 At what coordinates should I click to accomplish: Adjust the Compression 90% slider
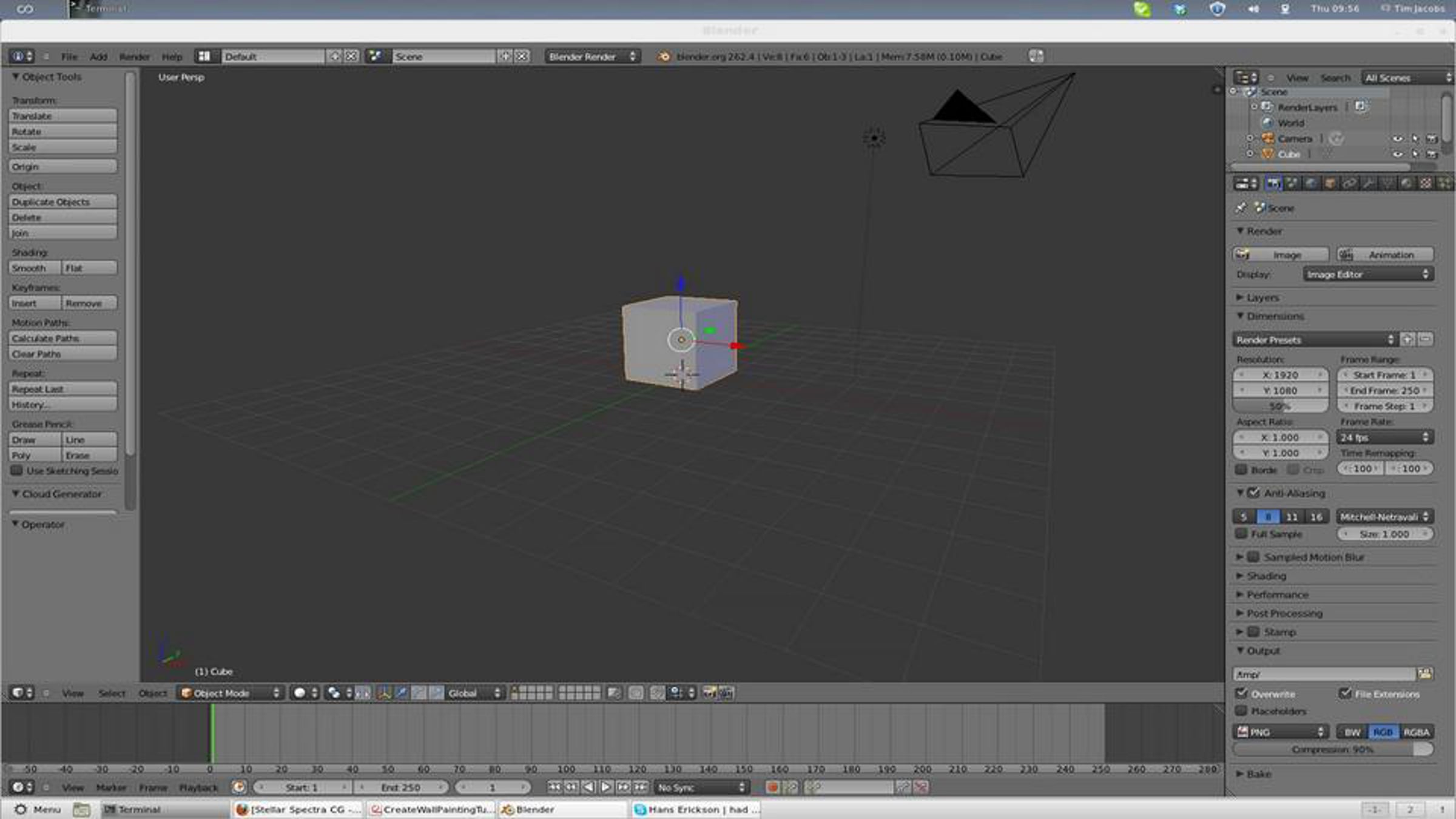1332,750
